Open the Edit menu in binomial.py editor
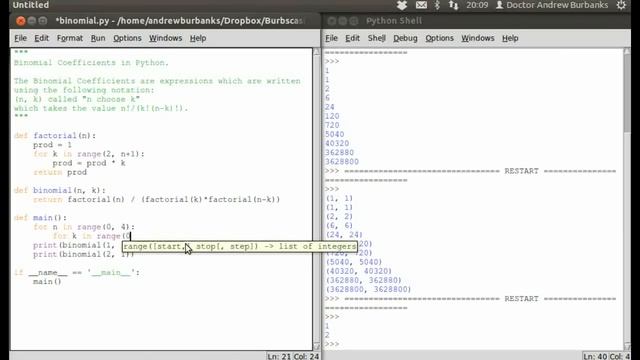The width and height of the screenshot is (640, 360). pyautogui.click(x=41, y=38)
